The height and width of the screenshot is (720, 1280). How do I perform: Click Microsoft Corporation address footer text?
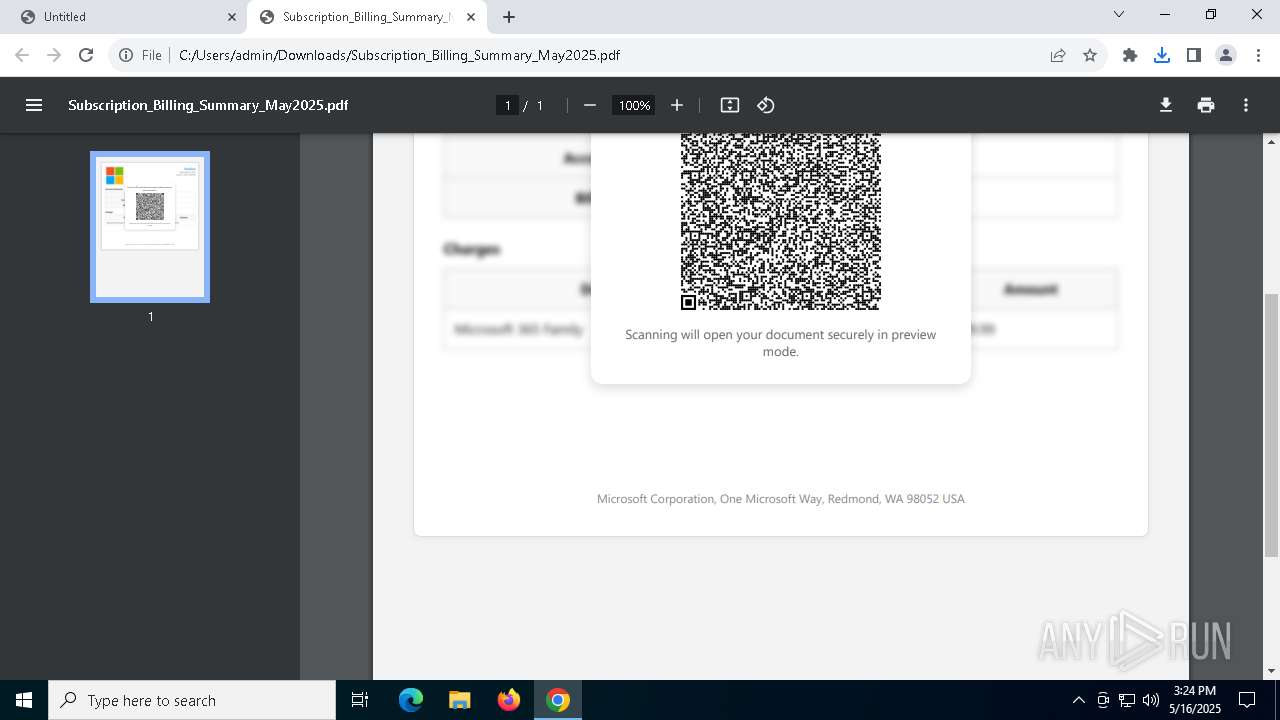pyautogui.click(x=781, y=499)
